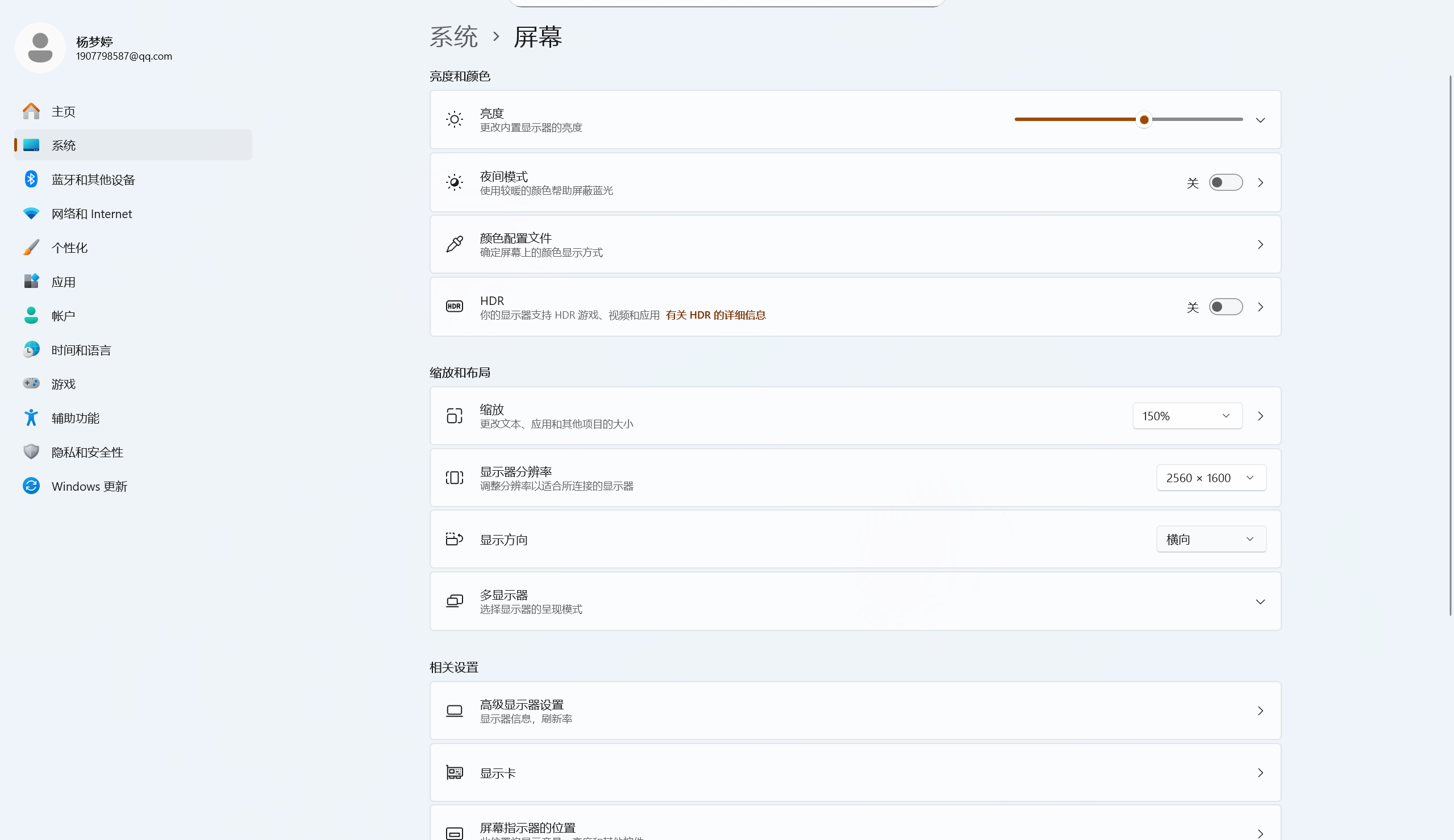Expand the Multiple displays section
The image size is (1454, 840).
click(1260, 601)
